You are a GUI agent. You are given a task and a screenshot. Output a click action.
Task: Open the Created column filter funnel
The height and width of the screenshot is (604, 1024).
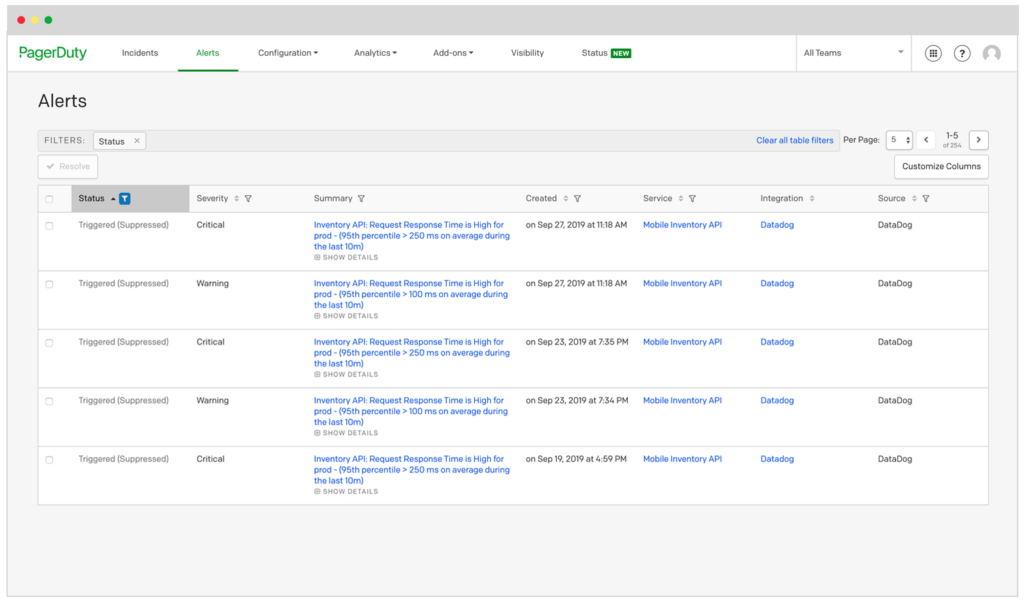tap(577, 199)
